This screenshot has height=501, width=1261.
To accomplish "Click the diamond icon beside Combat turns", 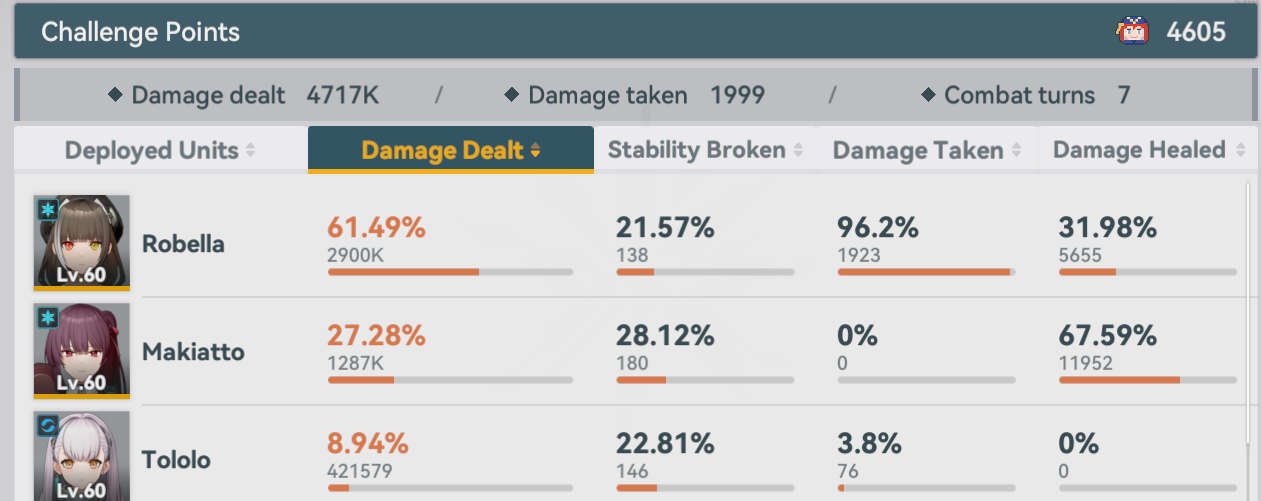I will [928, 95].
